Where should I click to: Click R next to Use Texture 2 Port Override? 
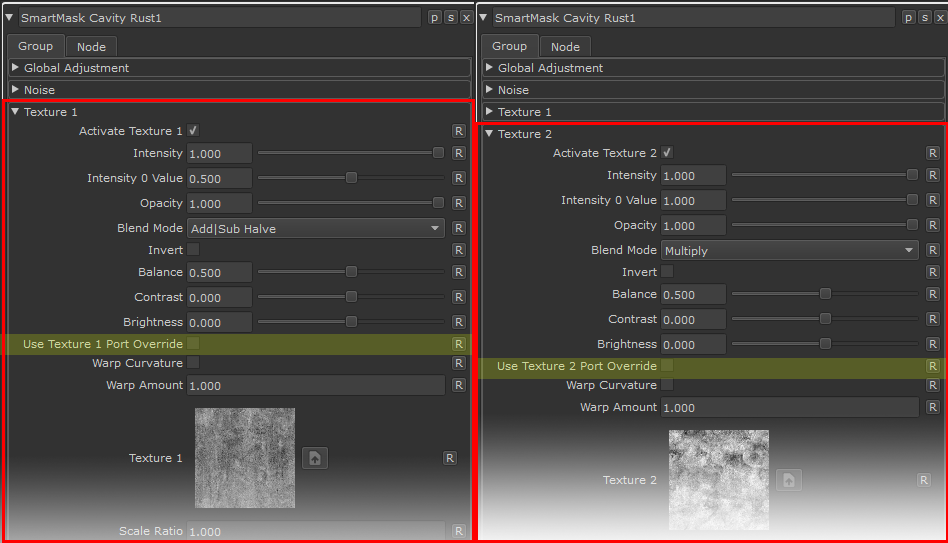tap(932, 366)
